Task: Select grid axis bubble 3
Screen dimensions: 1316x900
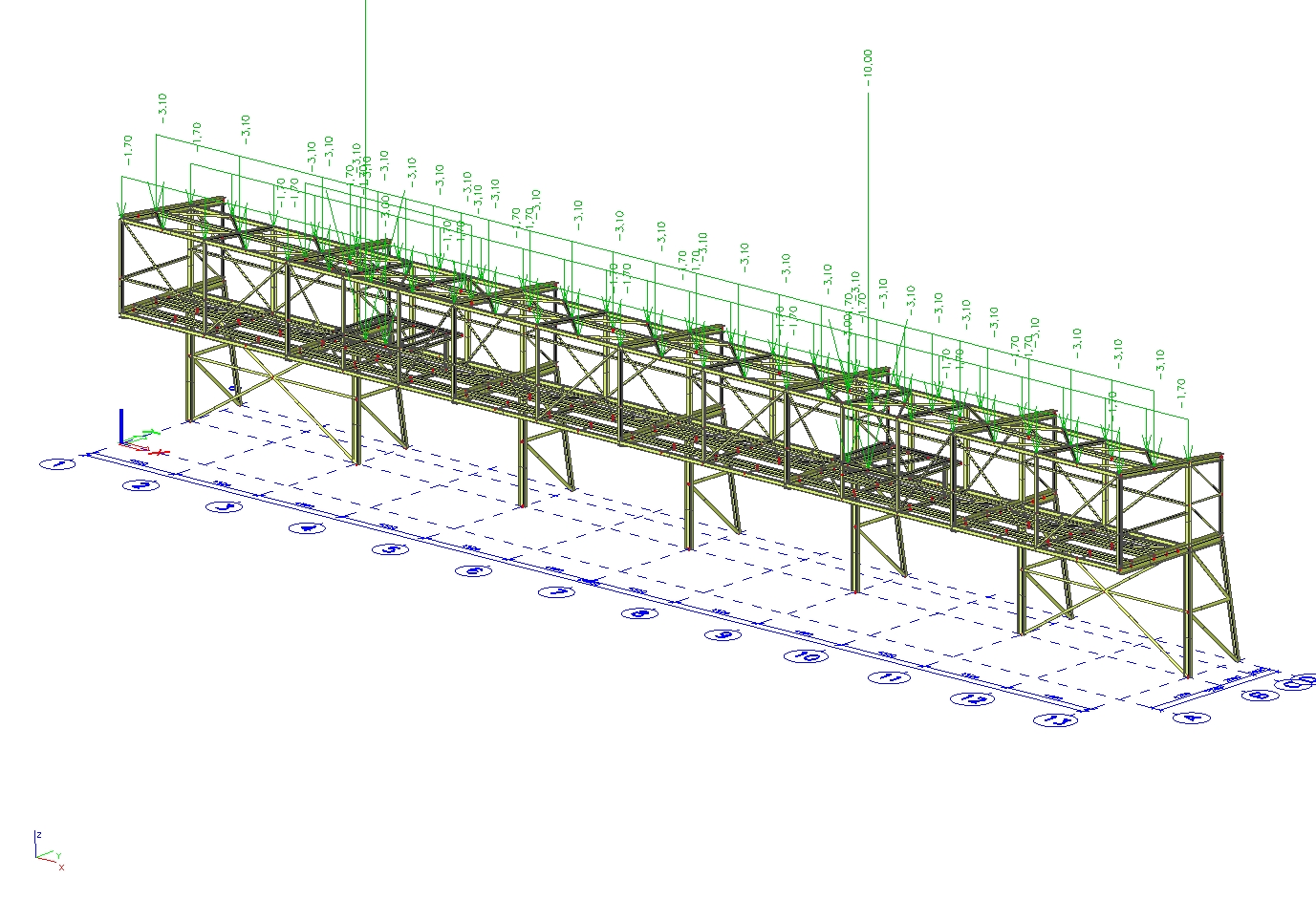Action: 225,506
